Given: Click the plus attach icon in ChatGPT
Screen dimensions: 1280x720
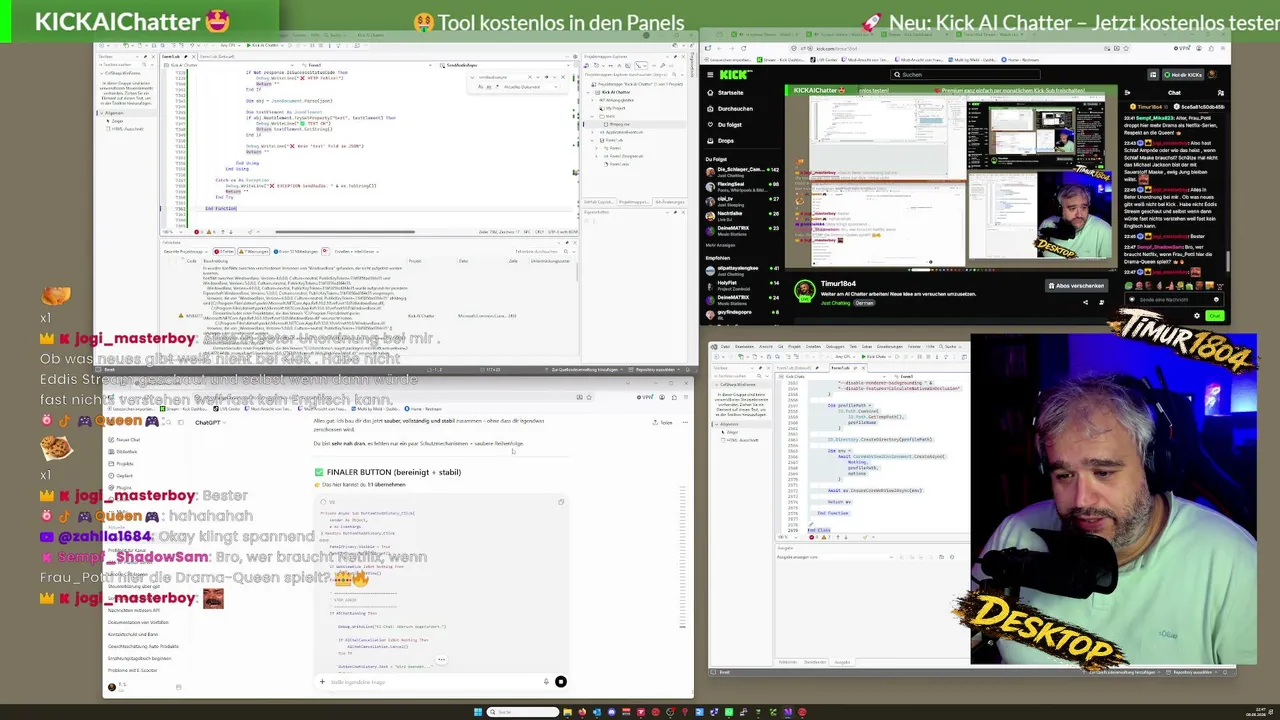Looking at the screenshot, I should 322,682.
